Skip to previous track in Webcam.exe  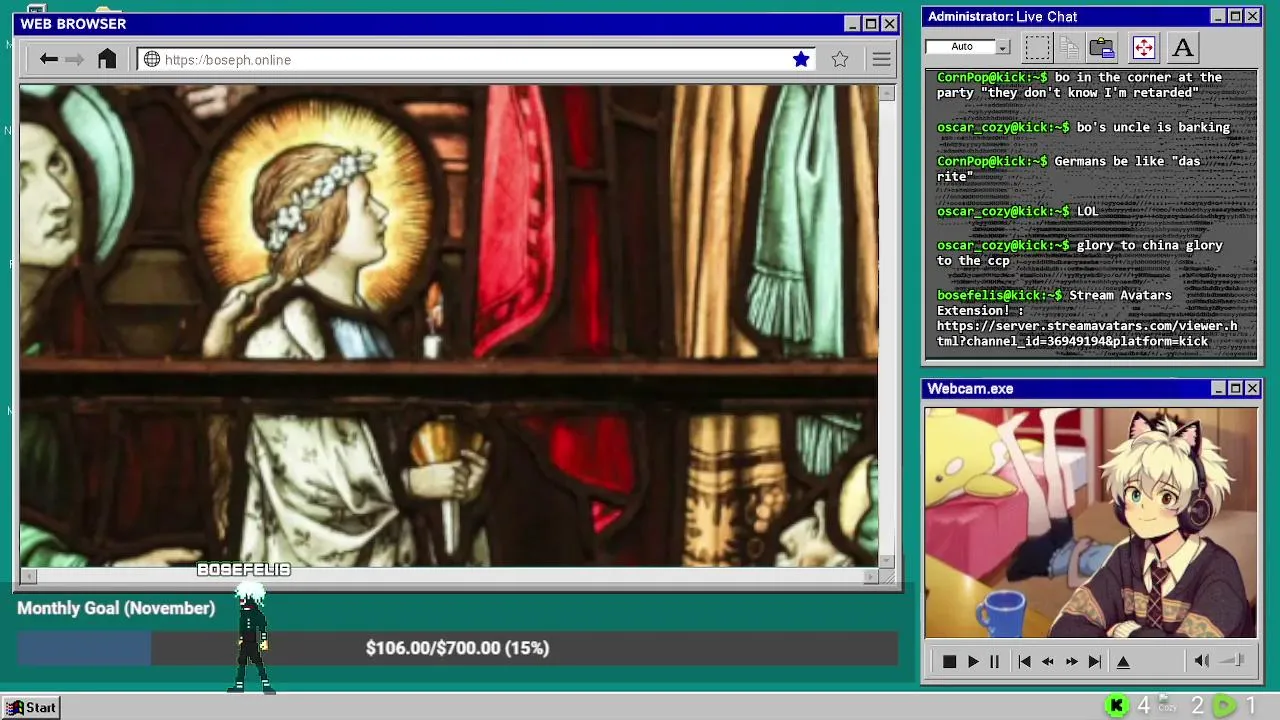(x=1024, y=661)
